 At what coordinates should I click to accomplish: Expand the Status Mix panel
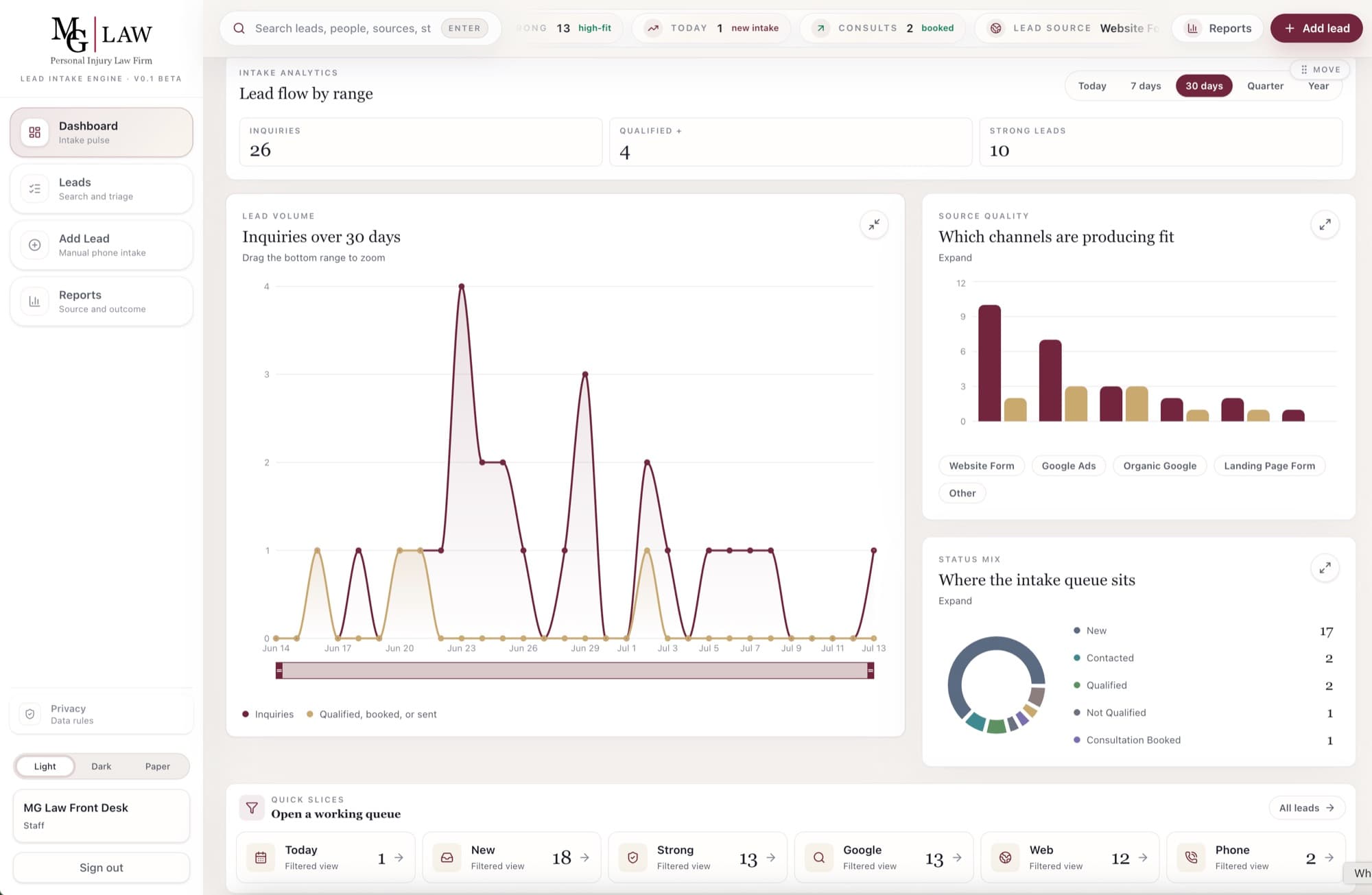[x=1325, y=568]
